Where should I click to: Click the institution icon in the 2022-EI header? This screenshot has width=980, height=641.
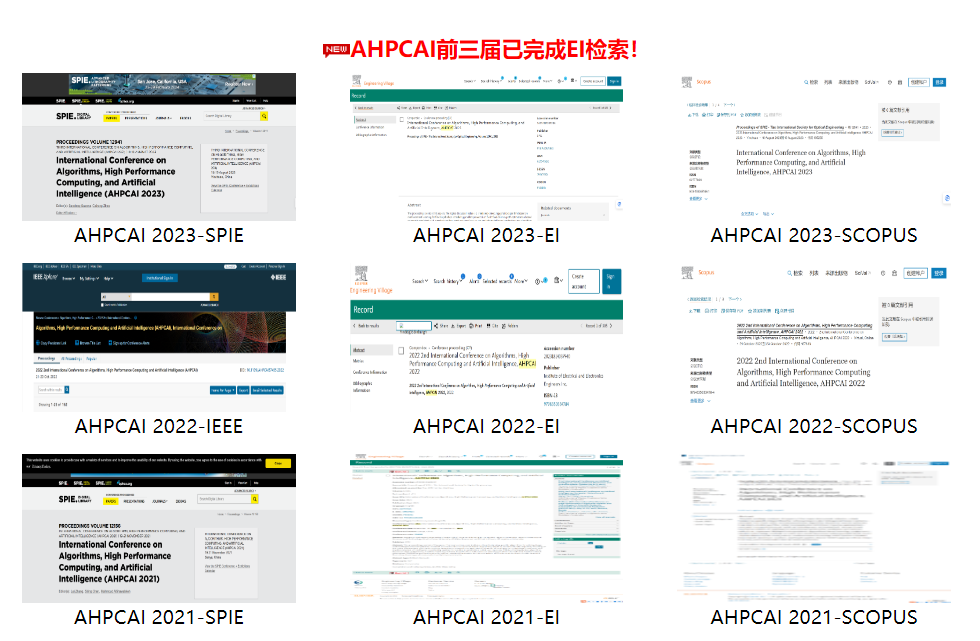(x=556, y=280)
